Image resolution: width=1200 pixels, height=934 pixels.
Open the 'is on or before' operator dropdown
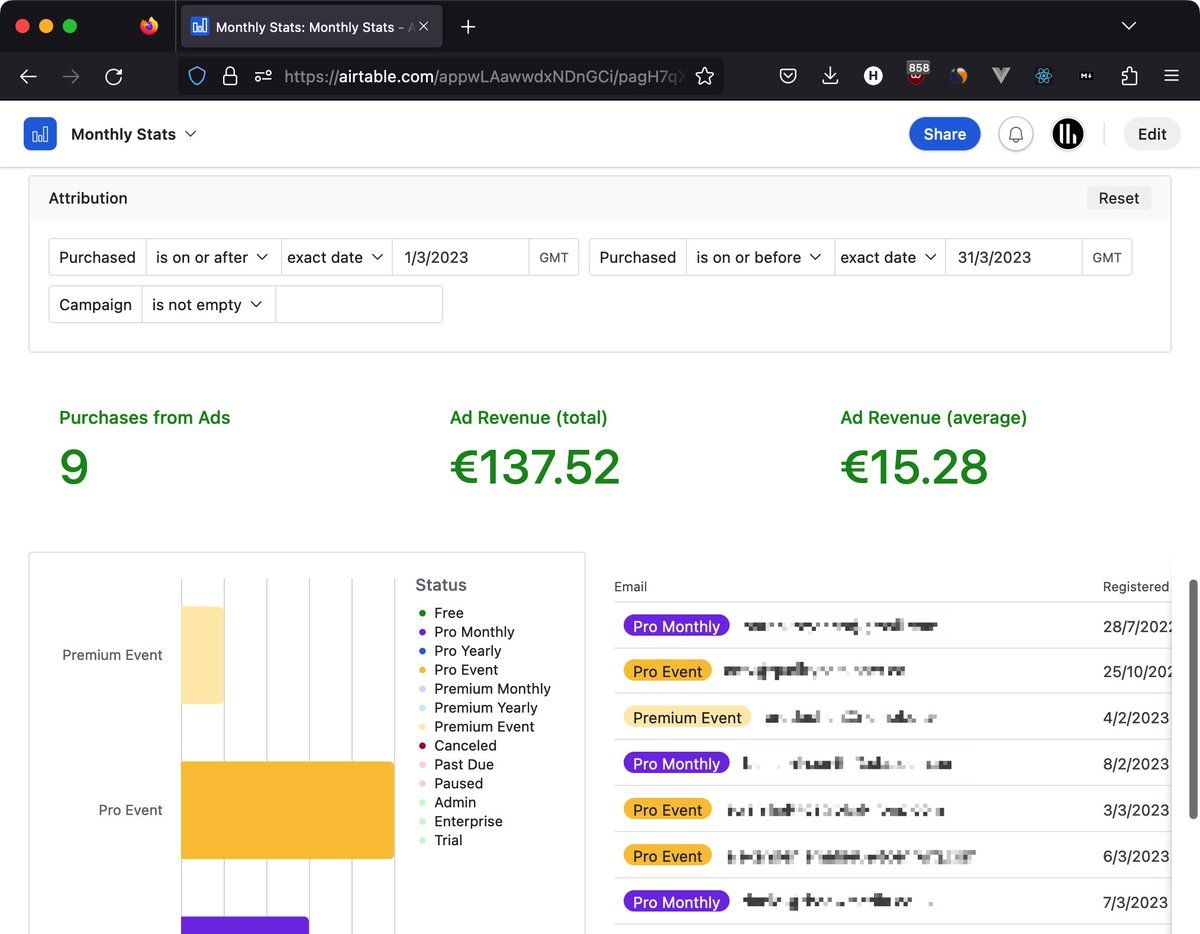pyautogui.click(x=759, y=257)
